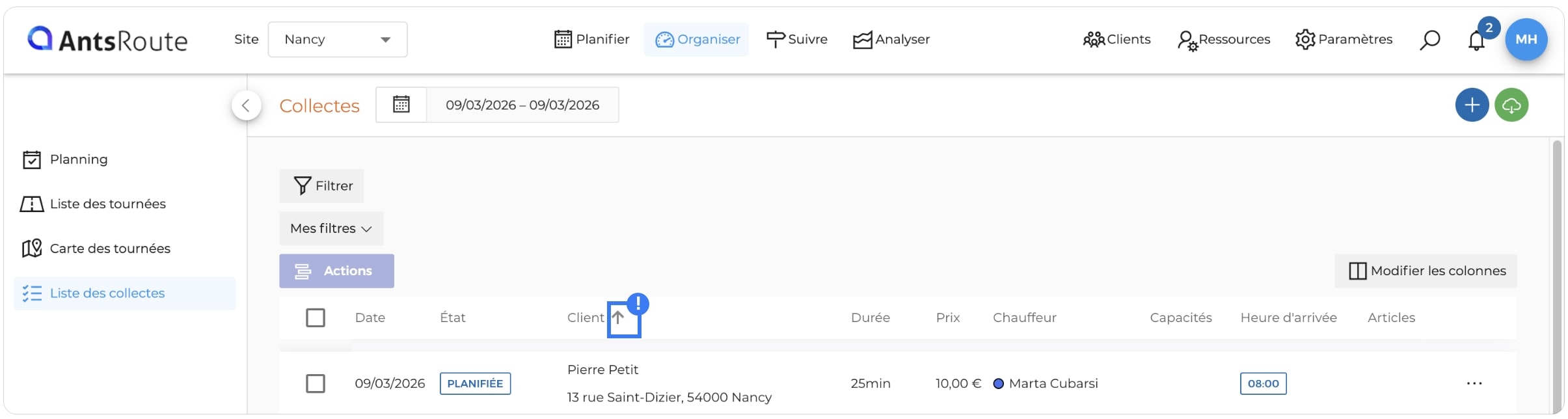Click the Client column header

coord(586,318)
